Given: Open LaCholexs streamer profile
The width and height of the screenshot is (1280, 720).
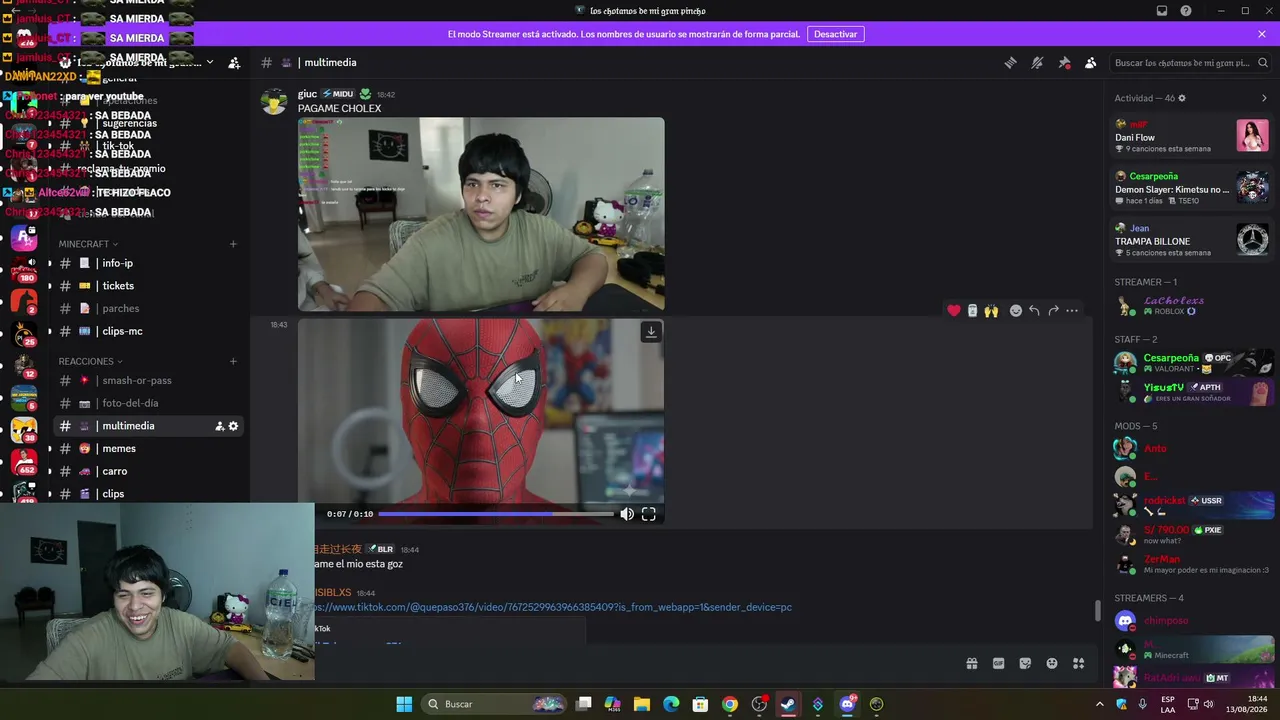Looking at the screenshot, I should 1192,305.
